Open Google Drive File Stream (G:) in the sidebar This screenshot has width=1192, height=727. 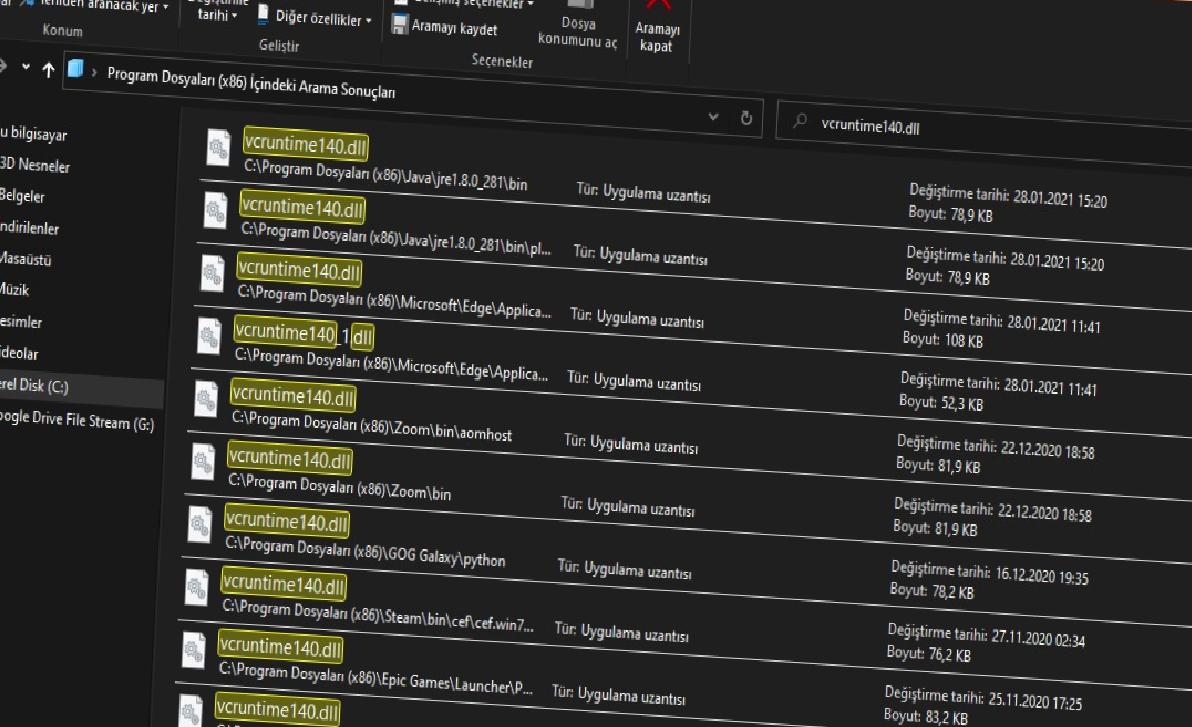[77, 420]
